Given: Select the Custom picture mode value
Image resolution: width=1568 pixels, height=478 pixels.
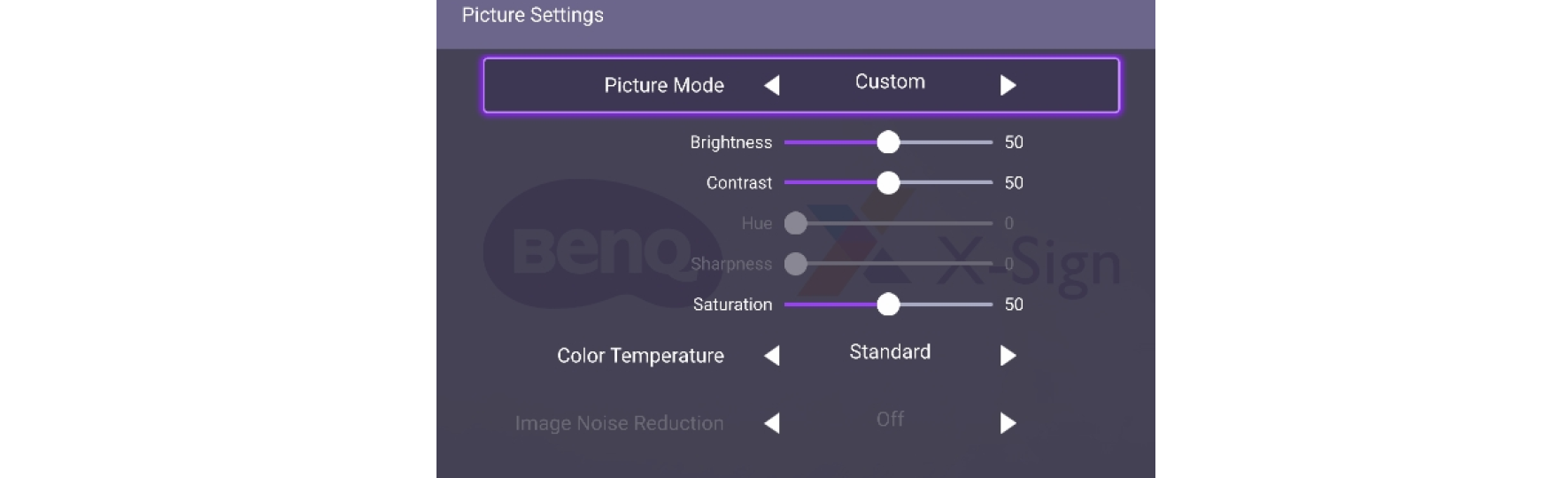Looking at the screenshot, I should [x=890, y=81].
